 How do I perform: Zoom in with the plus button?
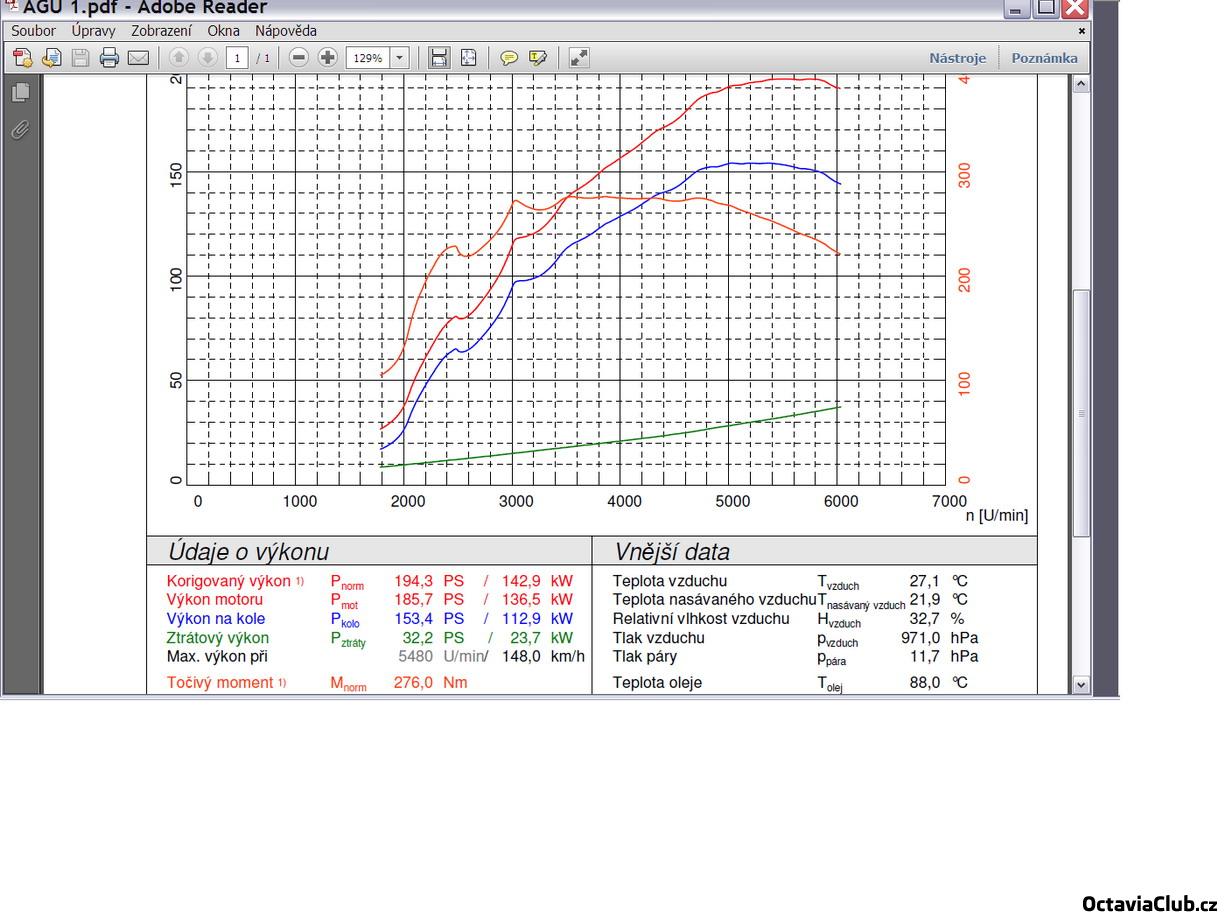pyautogui.click(x=327, y=58)
